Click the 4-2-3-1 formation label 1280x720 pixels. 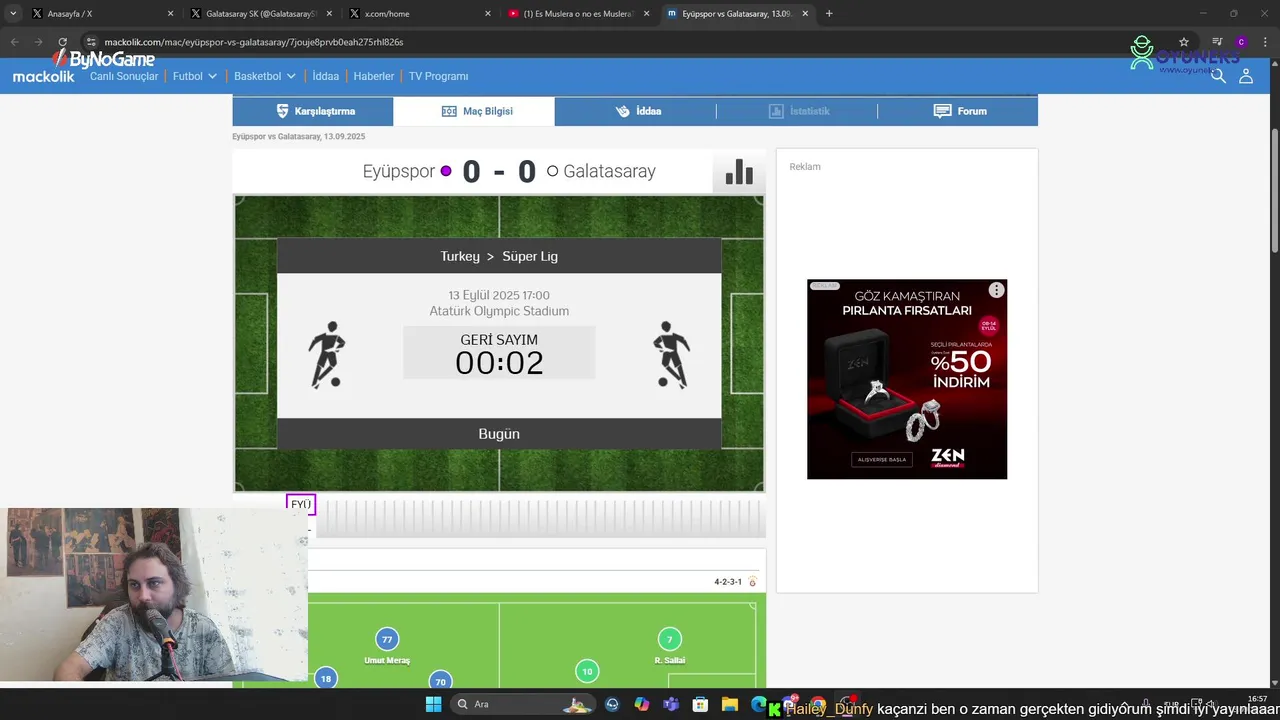(x=728, y=582)
